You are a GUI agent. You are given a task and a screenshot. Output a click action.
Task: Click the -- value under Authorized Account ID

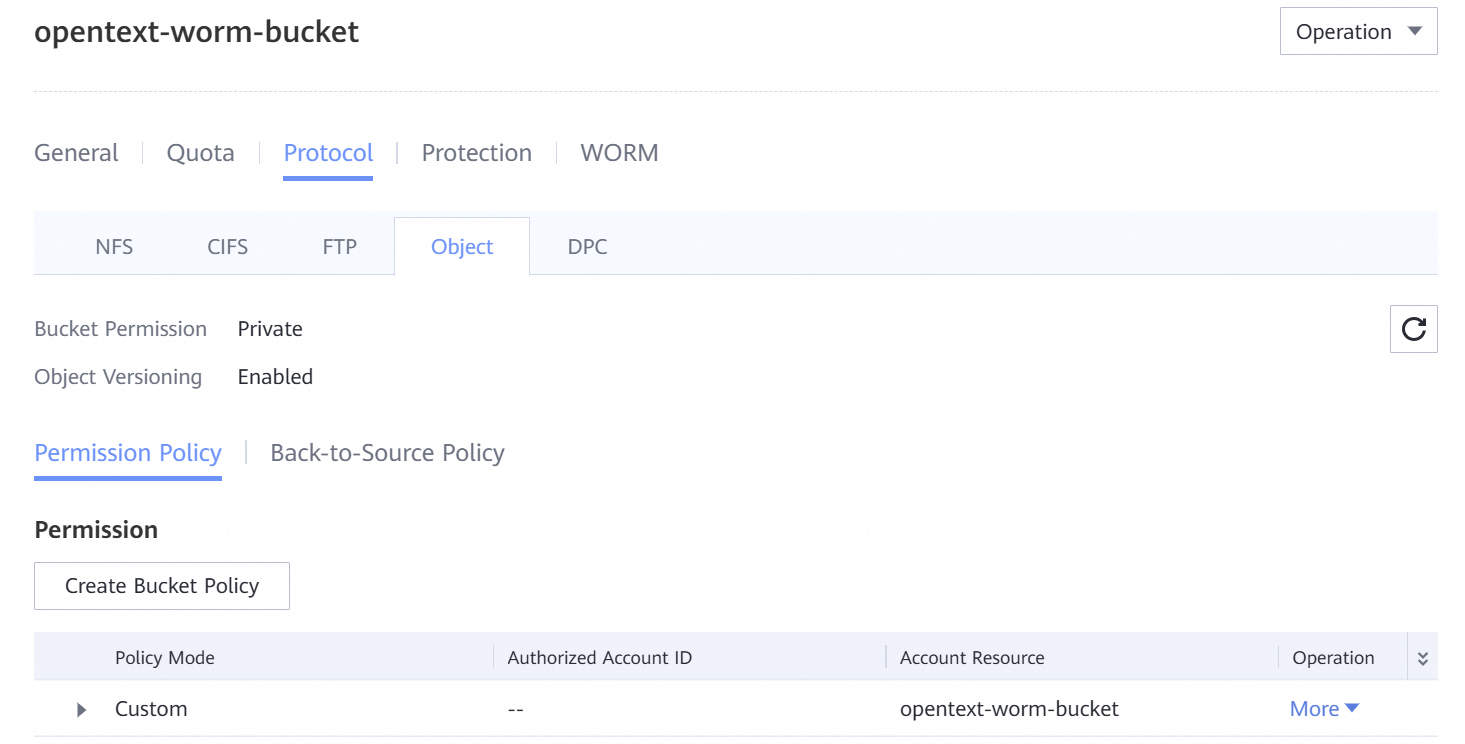click(x=516, y=709)
